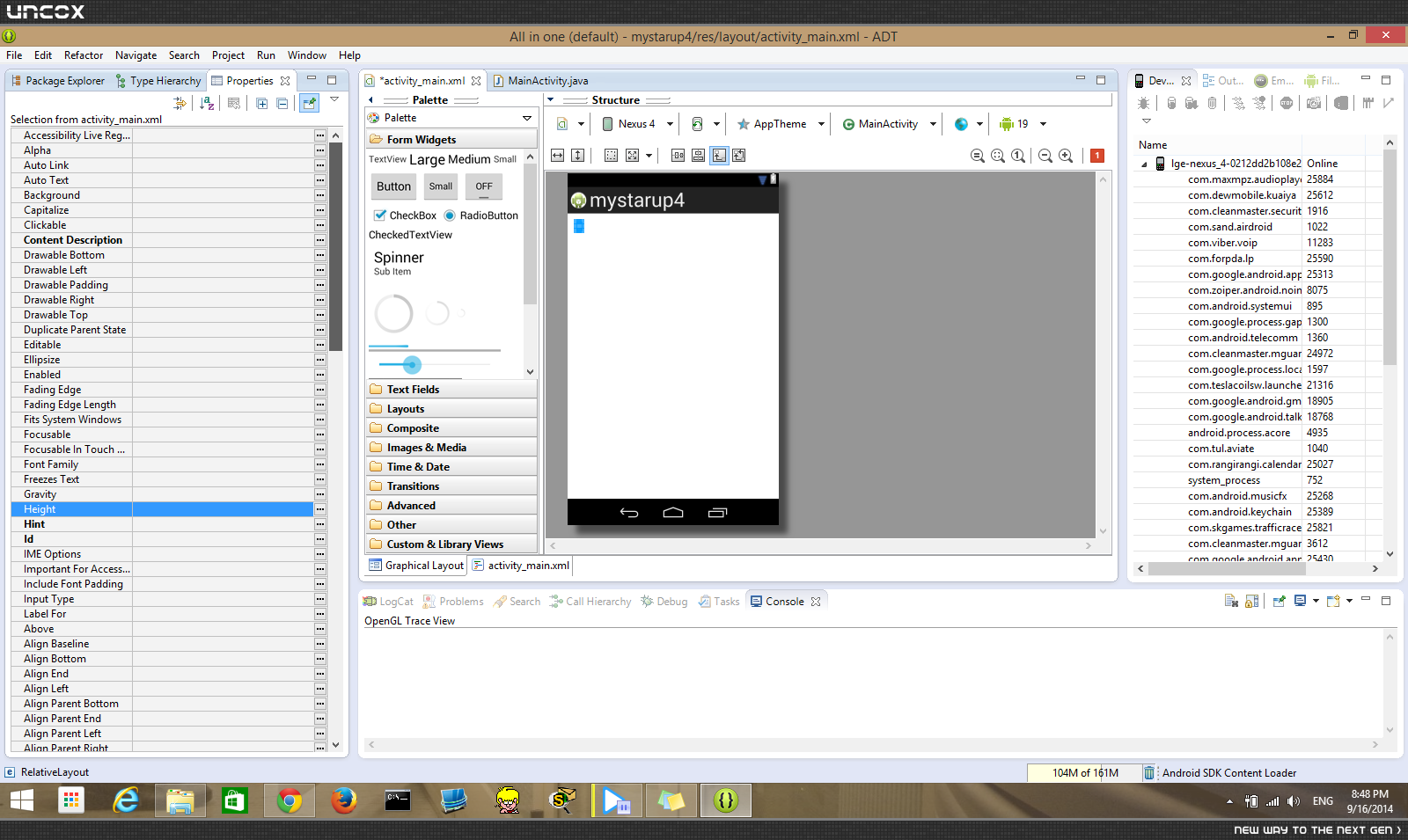Image resolution: width=1408 pixels, height=840 pixels.
Task: Open Internet Explorer from the taskbar
Action: 126,800
